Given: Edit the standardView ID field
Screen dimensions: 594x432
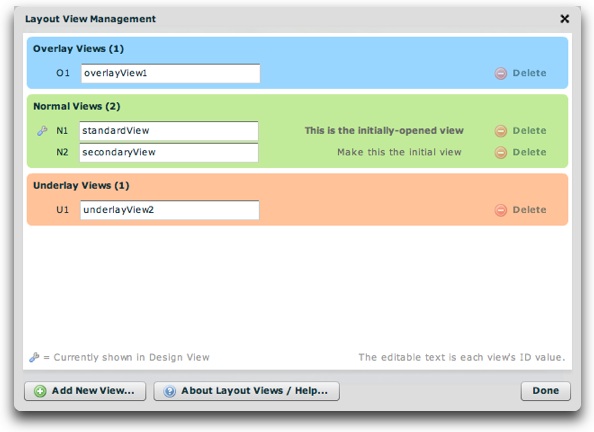Looking at the screenshot, I should (x=169, y=131).
